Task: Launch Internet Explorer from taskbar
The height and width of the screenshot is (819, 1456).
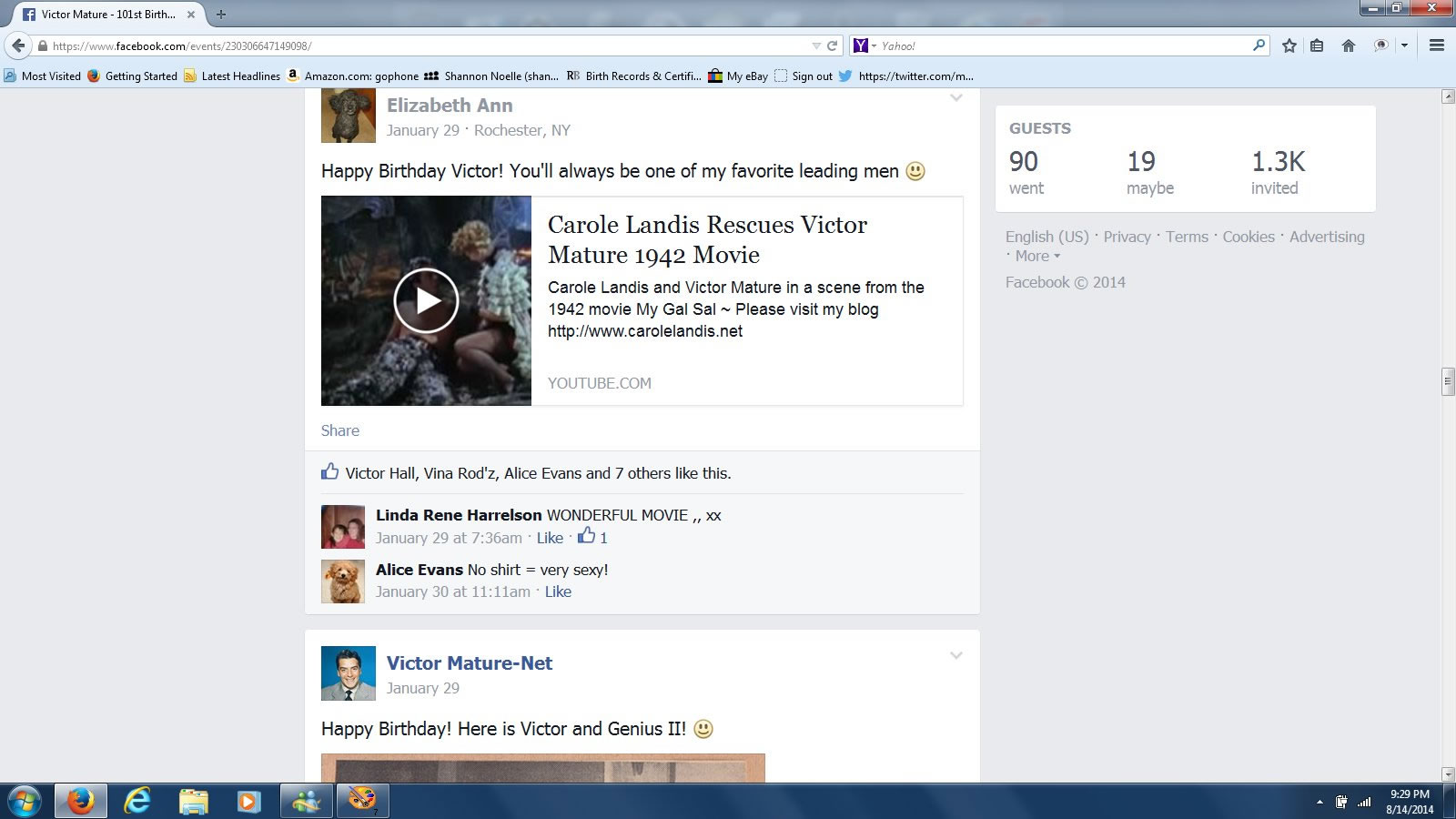Action: click(x=137, y=802)
